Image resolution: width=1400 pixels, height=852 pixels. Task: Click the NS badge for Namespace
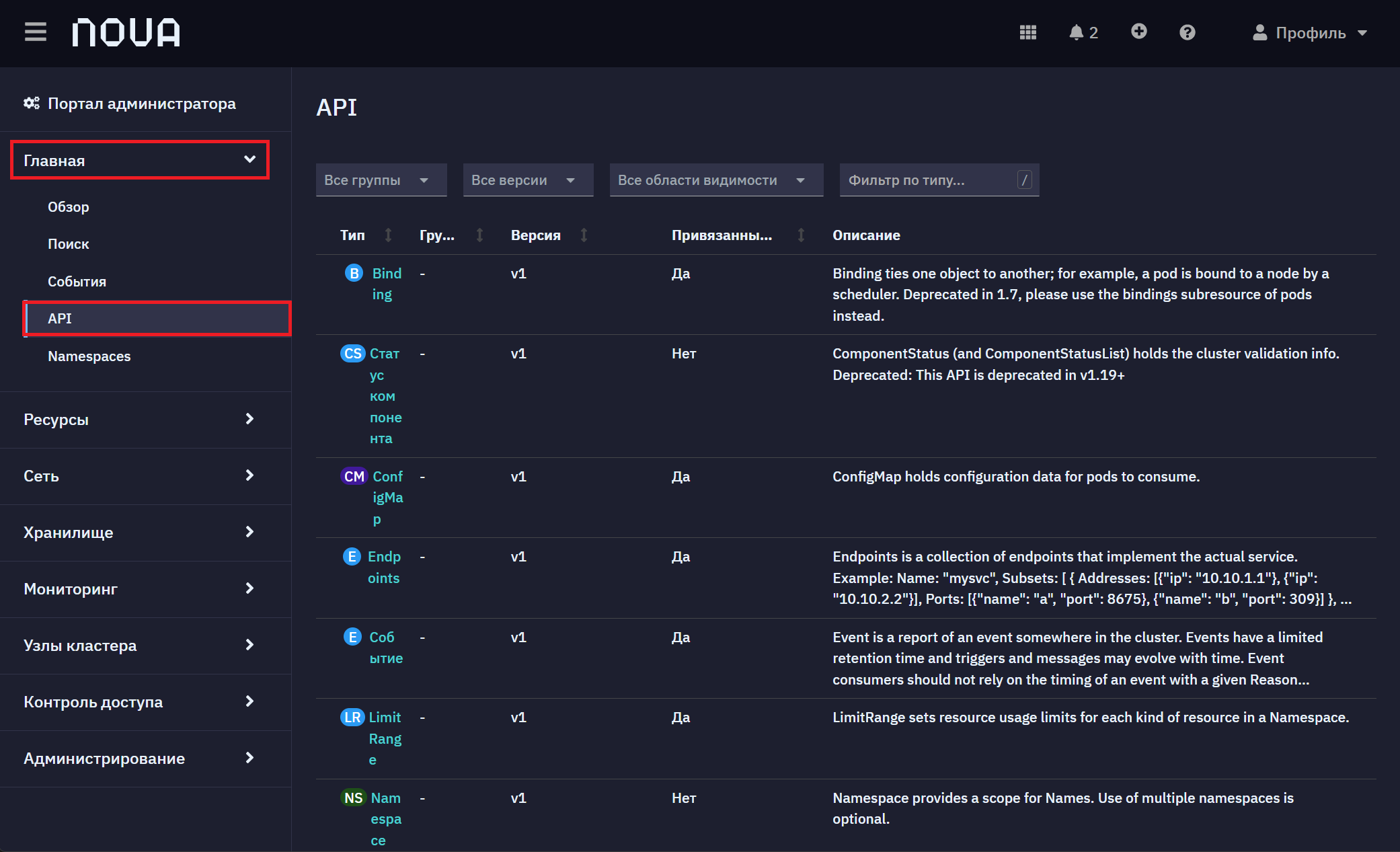[x=353, y=798]
